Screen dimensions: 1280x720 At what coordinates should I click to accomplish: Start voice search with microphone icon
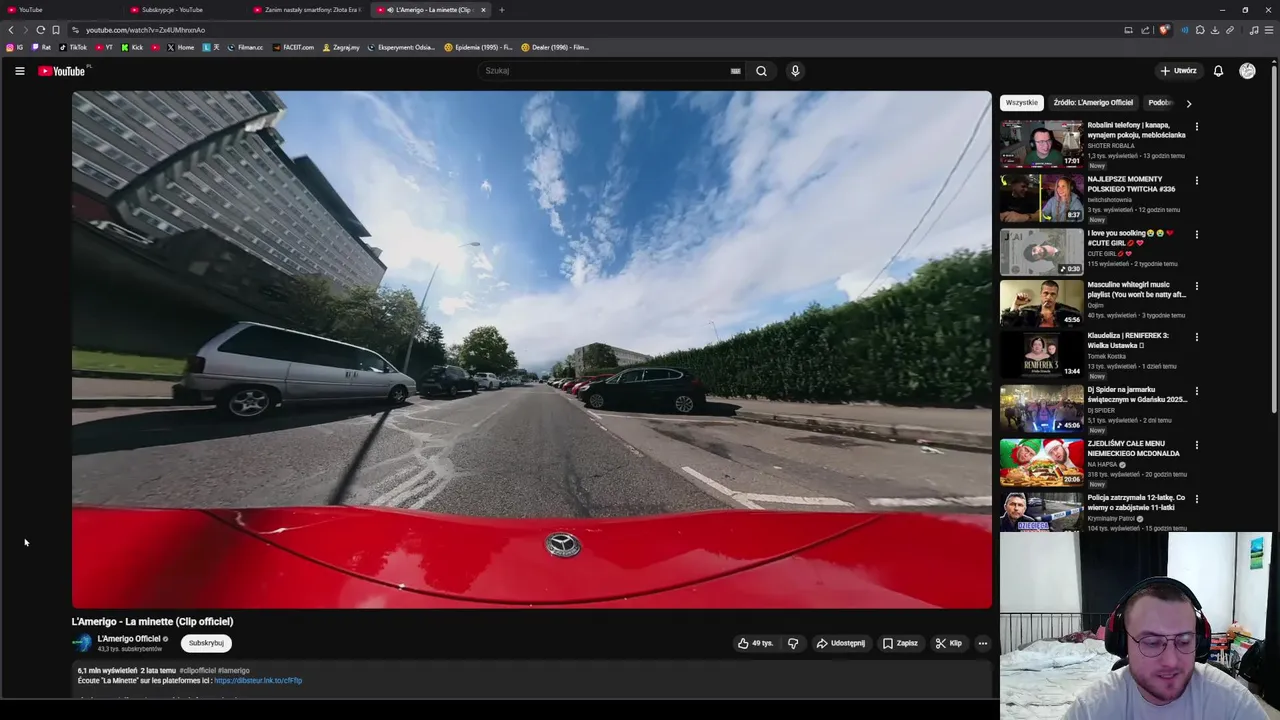tap(795, 71)
